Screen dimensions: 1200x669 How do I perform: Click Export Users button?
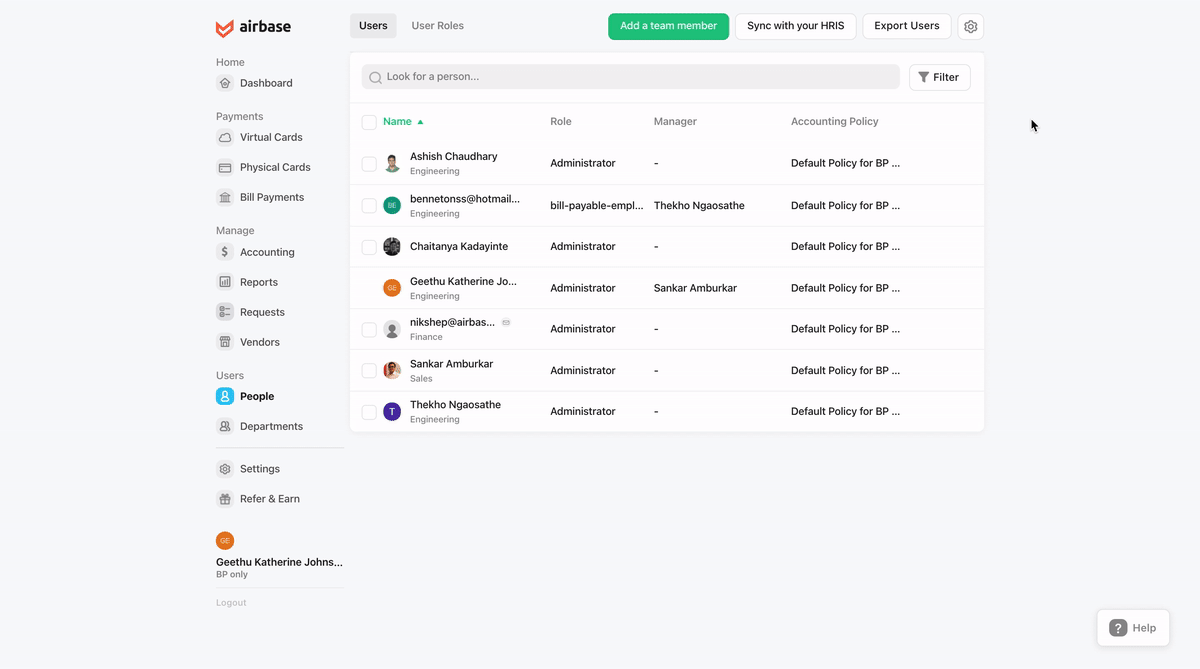click(x=907, y=26)
